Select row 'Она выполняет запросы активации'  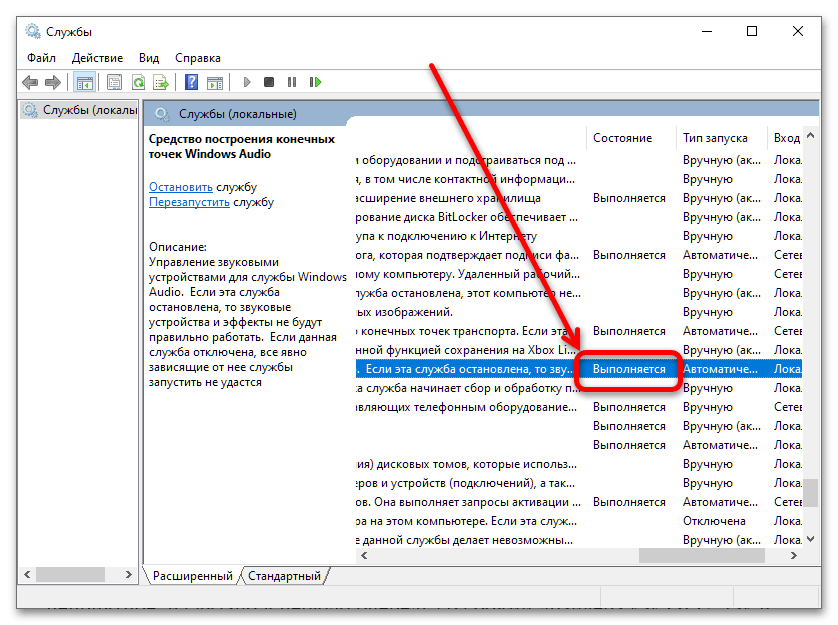pyautogui.click(x=579, y=502)
